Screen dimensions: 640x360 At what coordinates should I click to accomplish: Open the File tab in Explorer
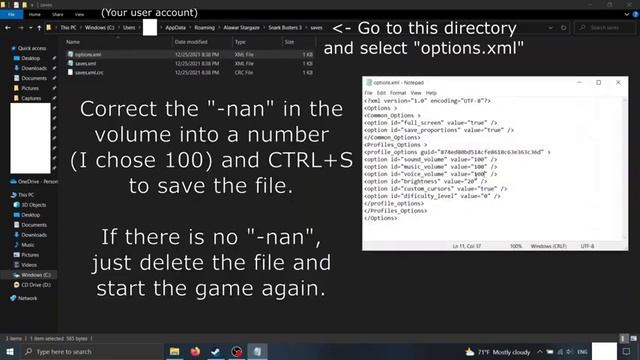(x=11, y=14)
